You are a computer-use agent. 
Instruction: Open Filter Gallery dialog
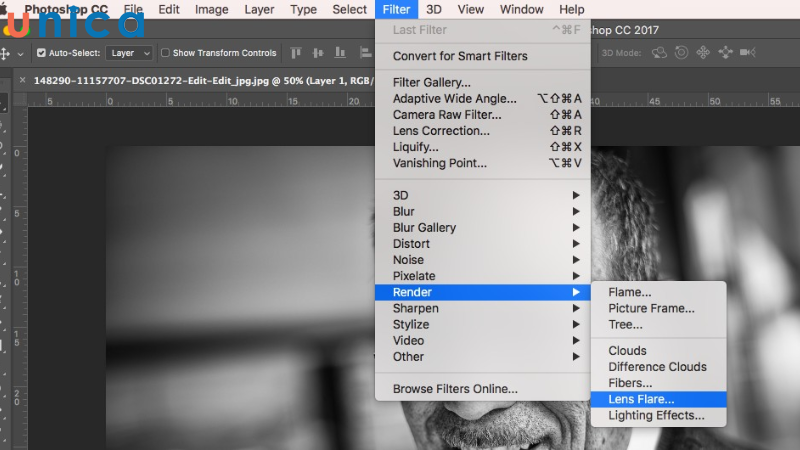[x=483, y=82]
